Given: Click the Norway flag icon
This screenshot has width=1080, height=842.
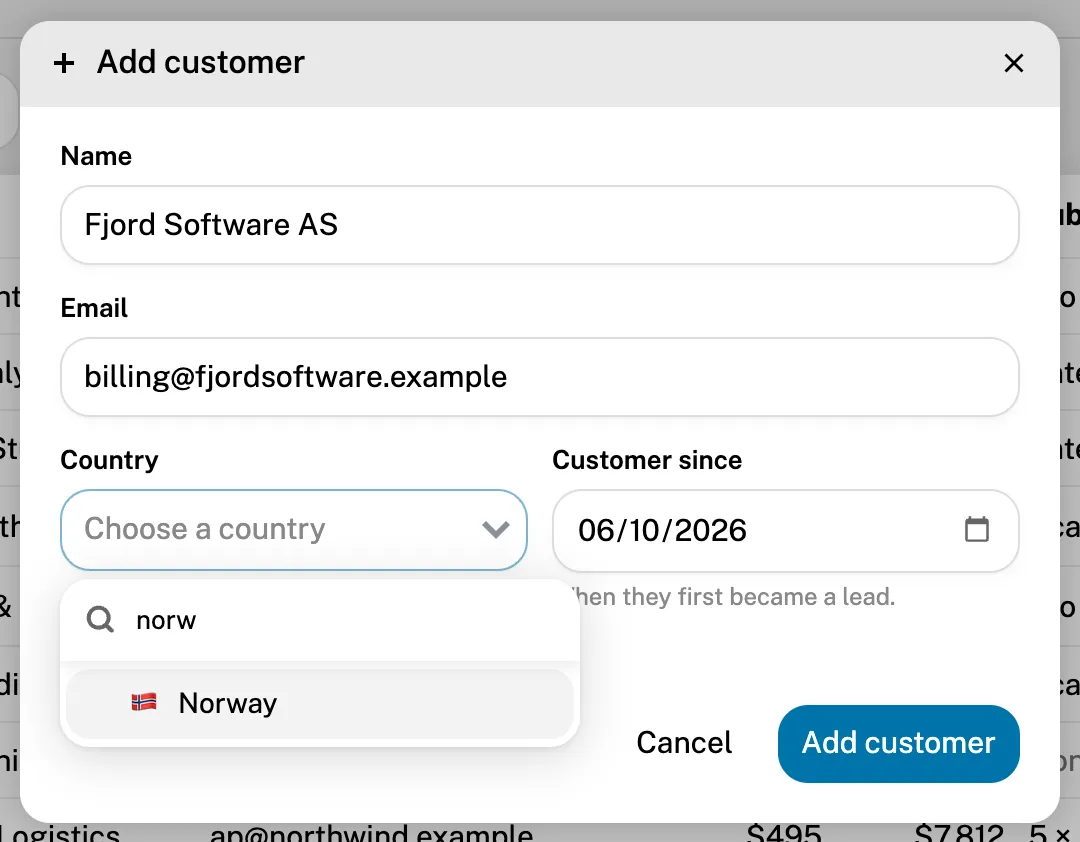Looking at the screenshot, I should pyautogui.click(x=144, y=703).
